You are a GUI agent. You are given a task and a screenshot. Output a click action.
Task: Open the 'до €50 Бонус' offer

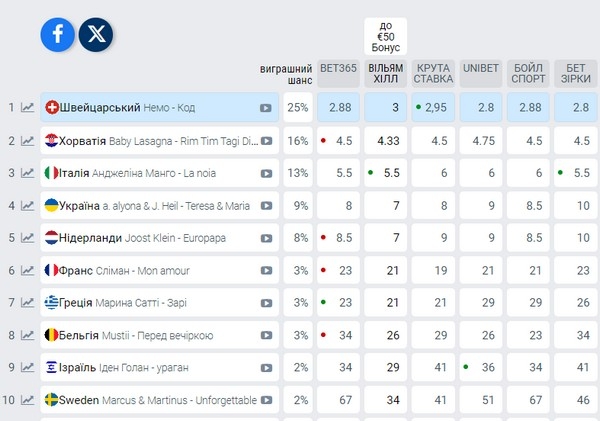point(386,36)
